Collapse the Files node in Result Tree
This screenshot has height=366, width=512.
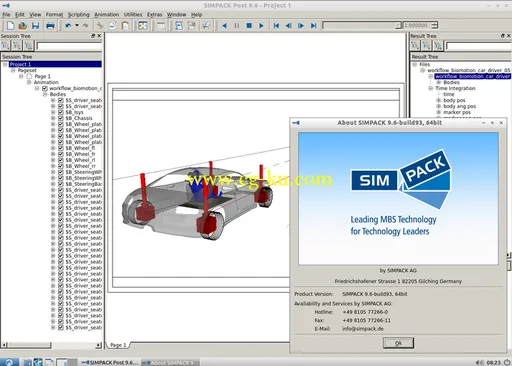tap(415, 64)
